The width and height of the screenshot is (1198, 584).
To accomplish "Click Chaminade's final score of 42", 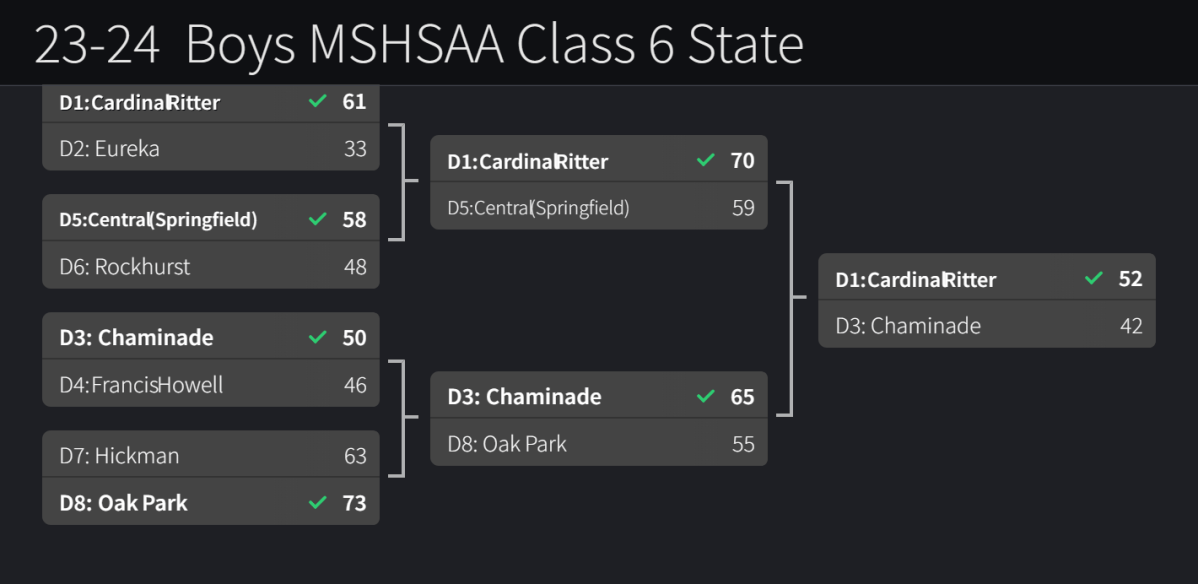I will pyautogui.click(x=1131, y=326).
